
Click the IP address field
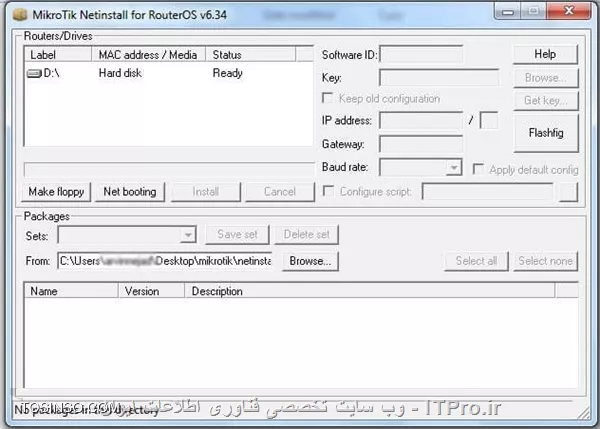tap(421, 121)
